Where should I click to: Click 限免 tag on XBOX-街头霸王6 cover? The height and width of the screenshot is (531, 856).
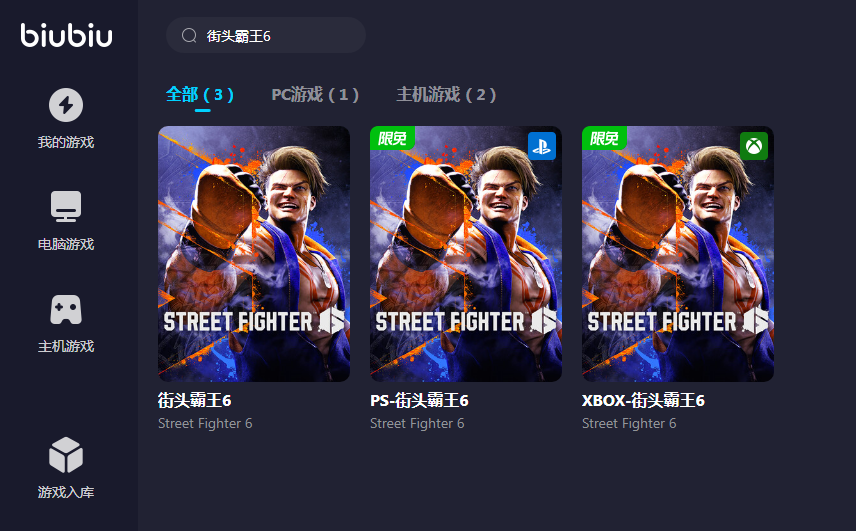click(x=604, y=138)
